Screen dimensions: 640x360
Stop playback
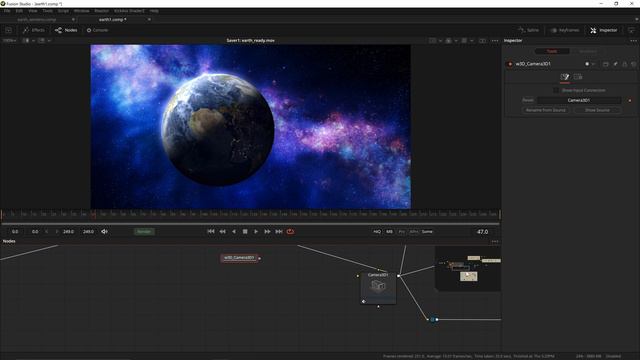click(245, 231)
